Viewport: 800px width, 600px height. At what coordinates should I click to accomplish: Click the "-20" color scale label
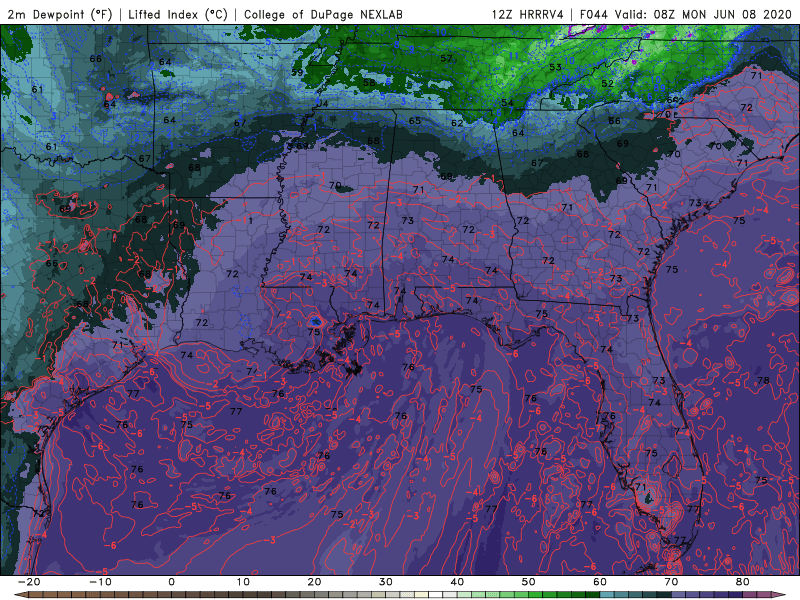click(x=29, y=582)
